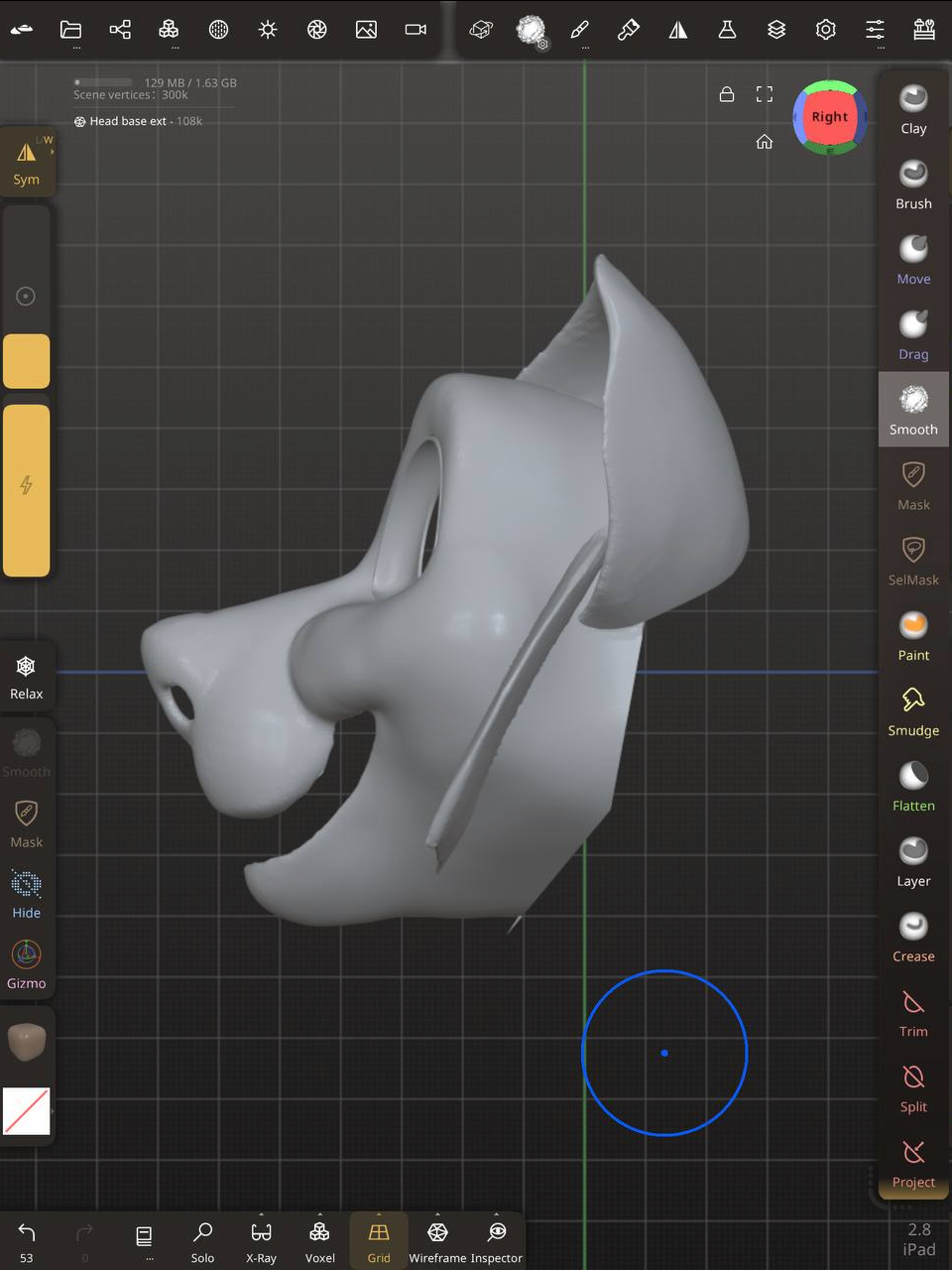Click the yellow intensity slider
Screen dimensions: 952x1270
(x=27, y=490)
